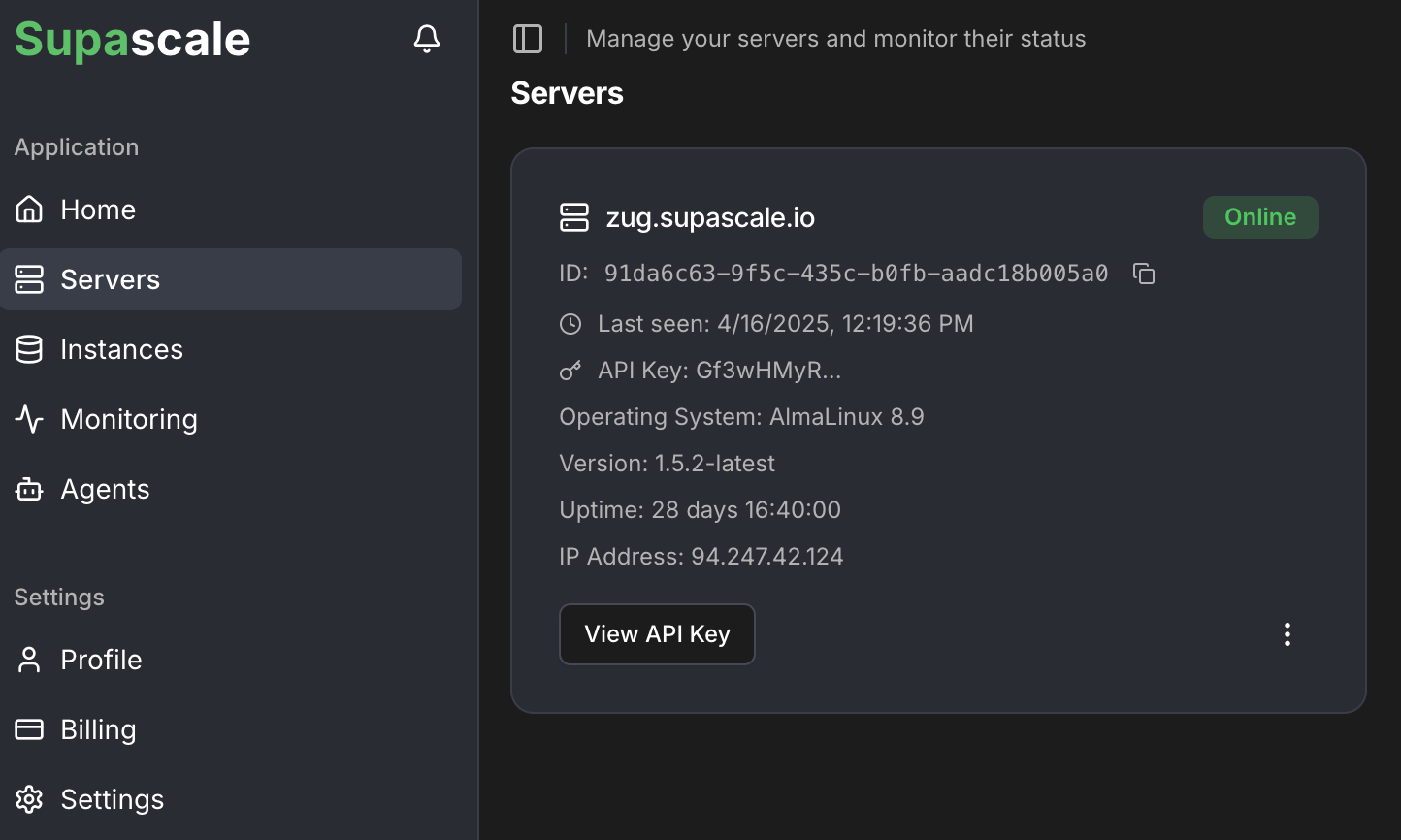Select the server ID 91da6c63 text
The width and height of the screenshot is (1401, 840).
pos(856,274)
